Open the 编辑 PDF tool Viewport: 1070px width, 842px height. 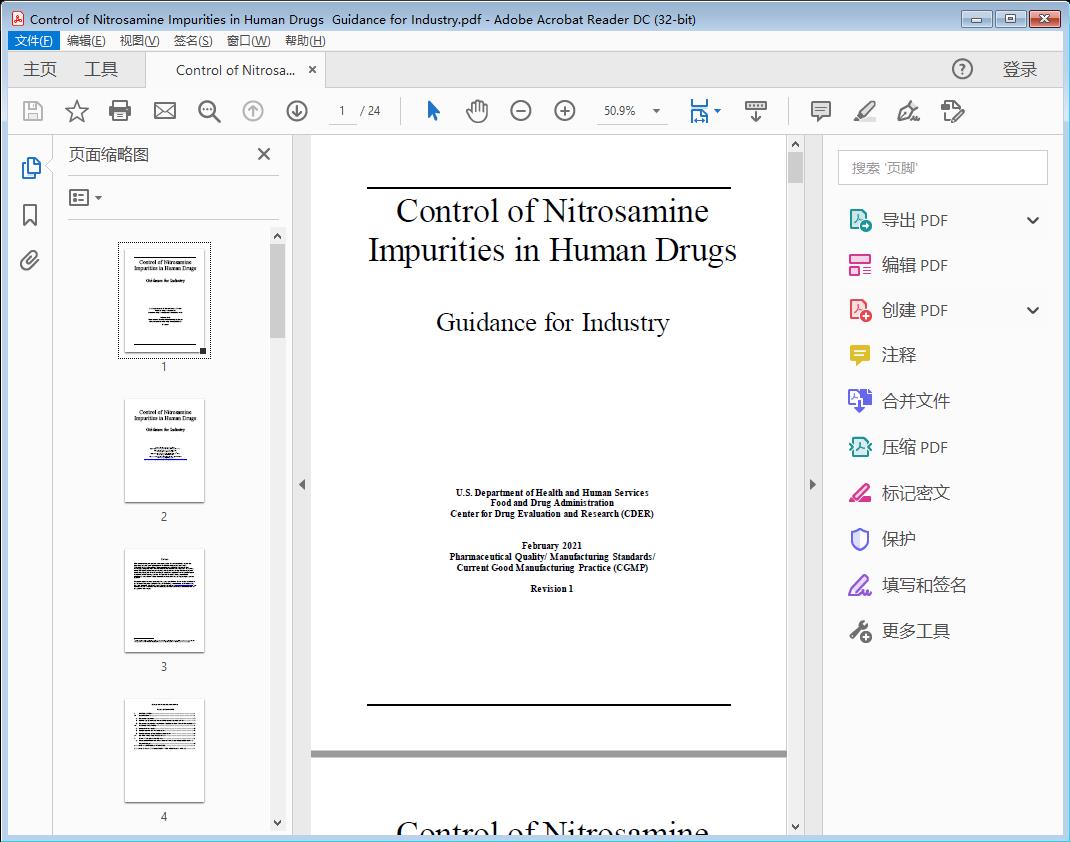(x=914, y=265)
